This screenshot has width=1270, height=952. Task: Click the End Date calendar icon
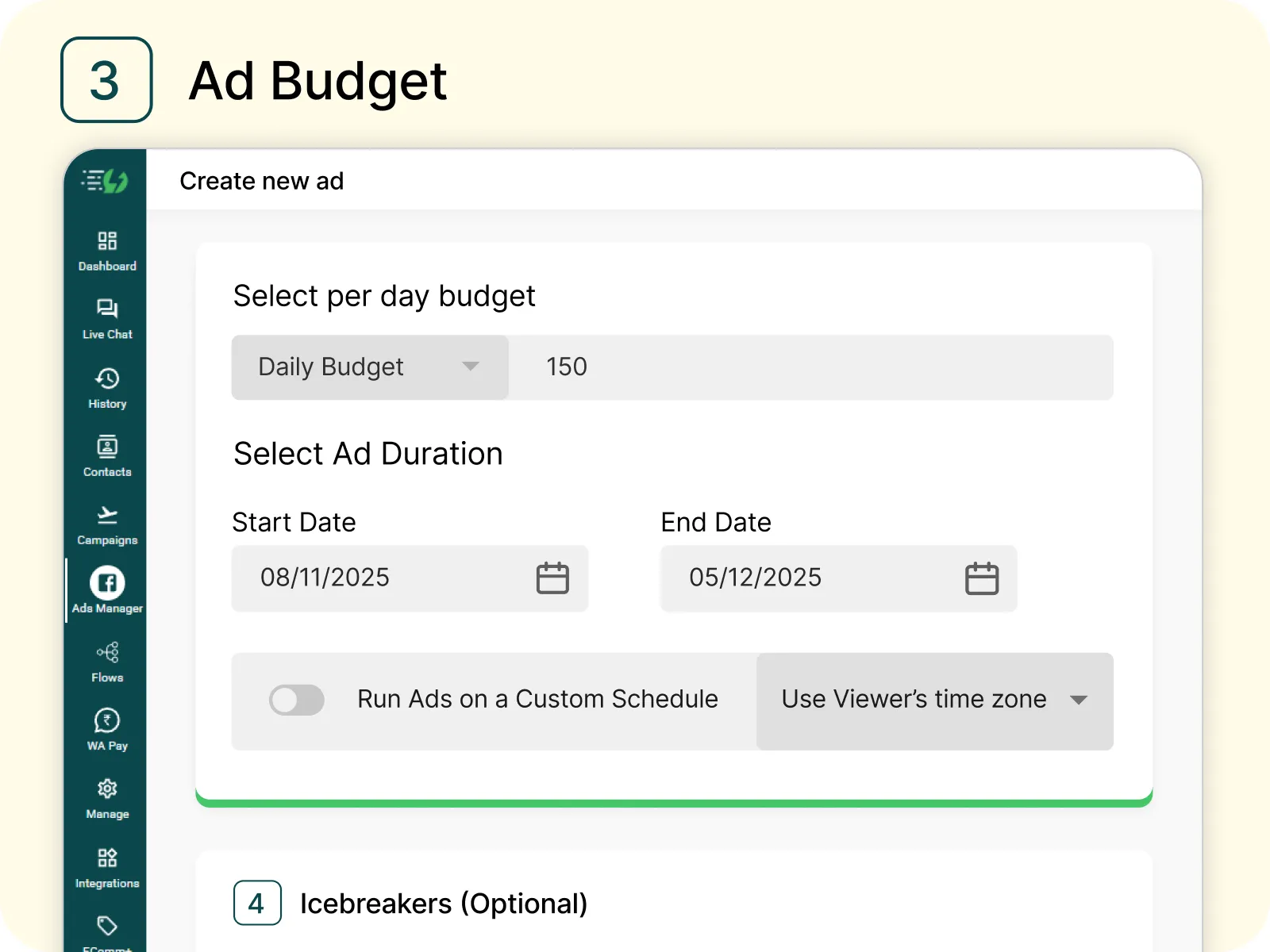[x=983, y=578]
